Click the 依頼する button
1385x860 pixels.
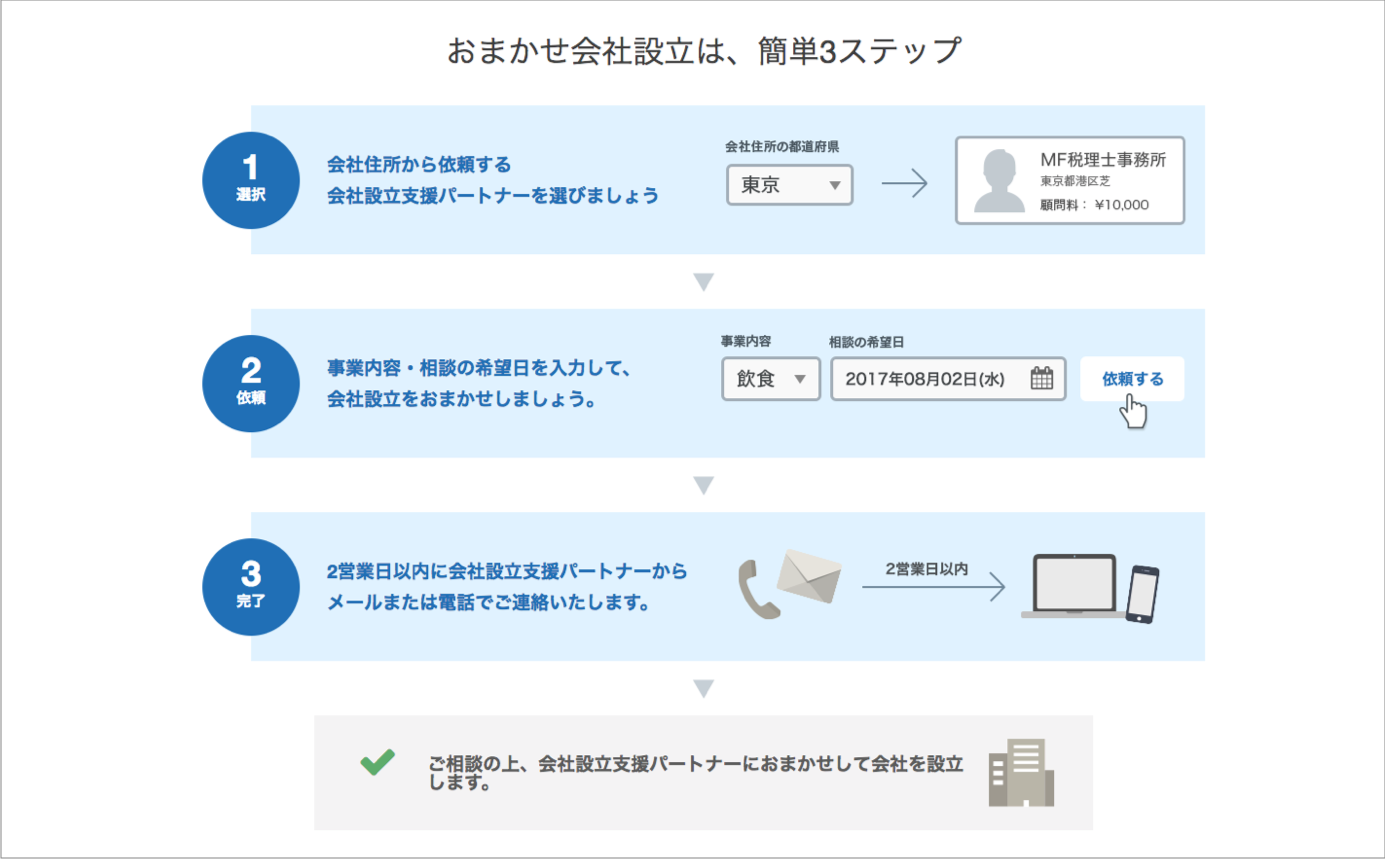(1132, 379)
